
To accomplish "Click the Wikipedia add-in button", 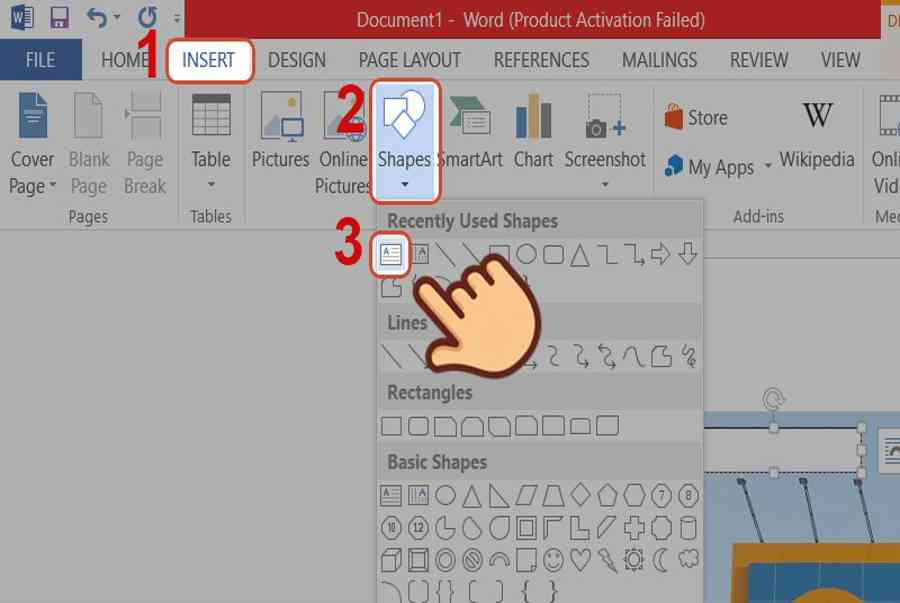I will click(817, 137).
